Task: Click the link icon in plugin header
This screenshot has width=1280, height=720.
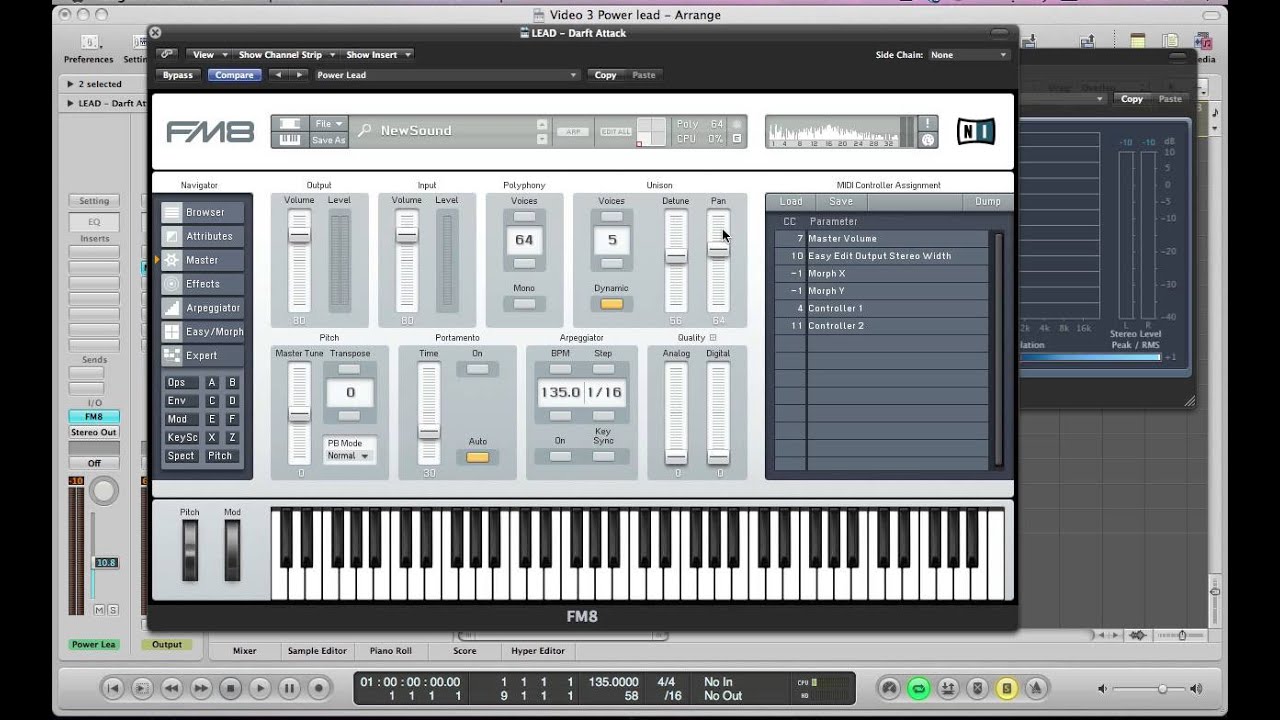Action: [166, 54]
